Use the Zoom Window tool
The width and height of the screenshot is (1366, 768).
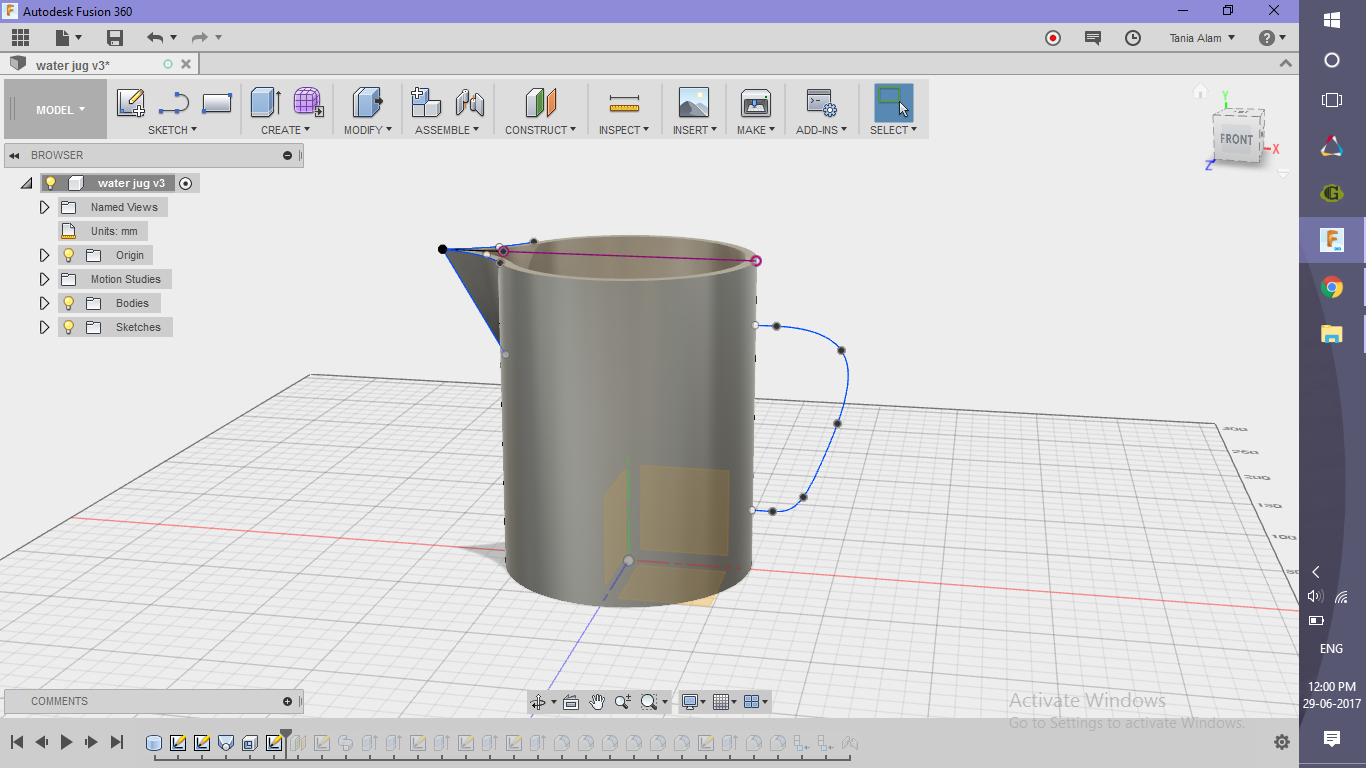648,701
